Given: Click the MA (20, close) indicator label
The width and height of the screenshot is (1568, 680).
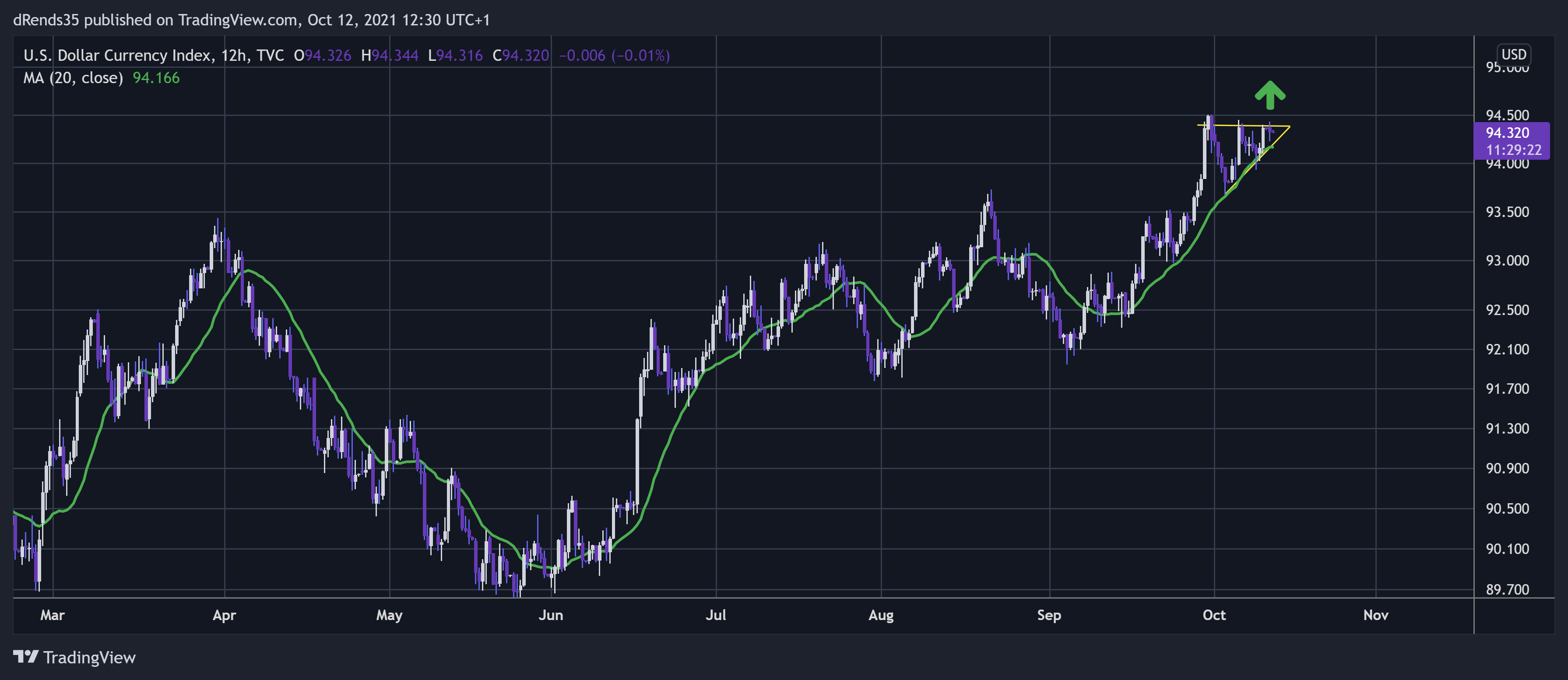Looking at the screenshot, I should 73,78.
